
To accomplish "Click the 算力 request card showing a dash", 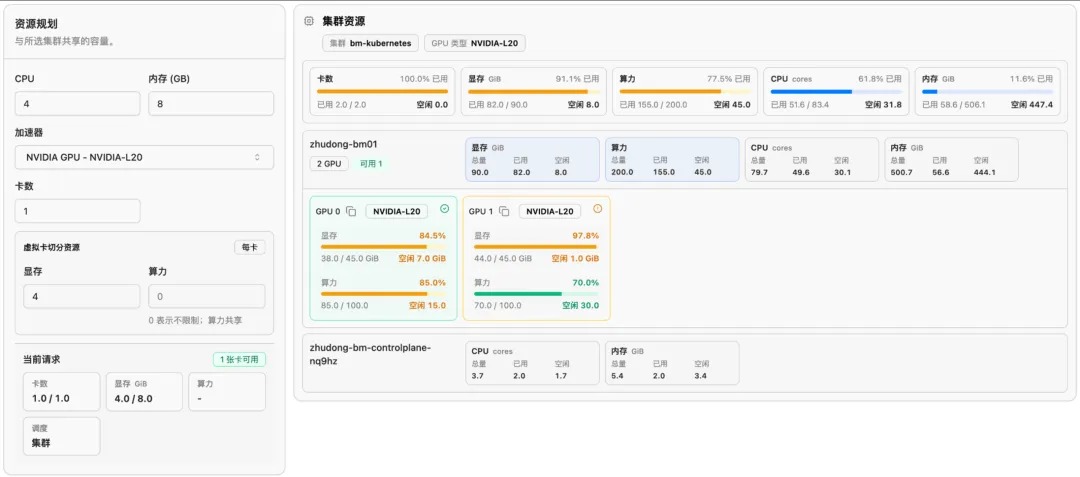I will point(227,392).
